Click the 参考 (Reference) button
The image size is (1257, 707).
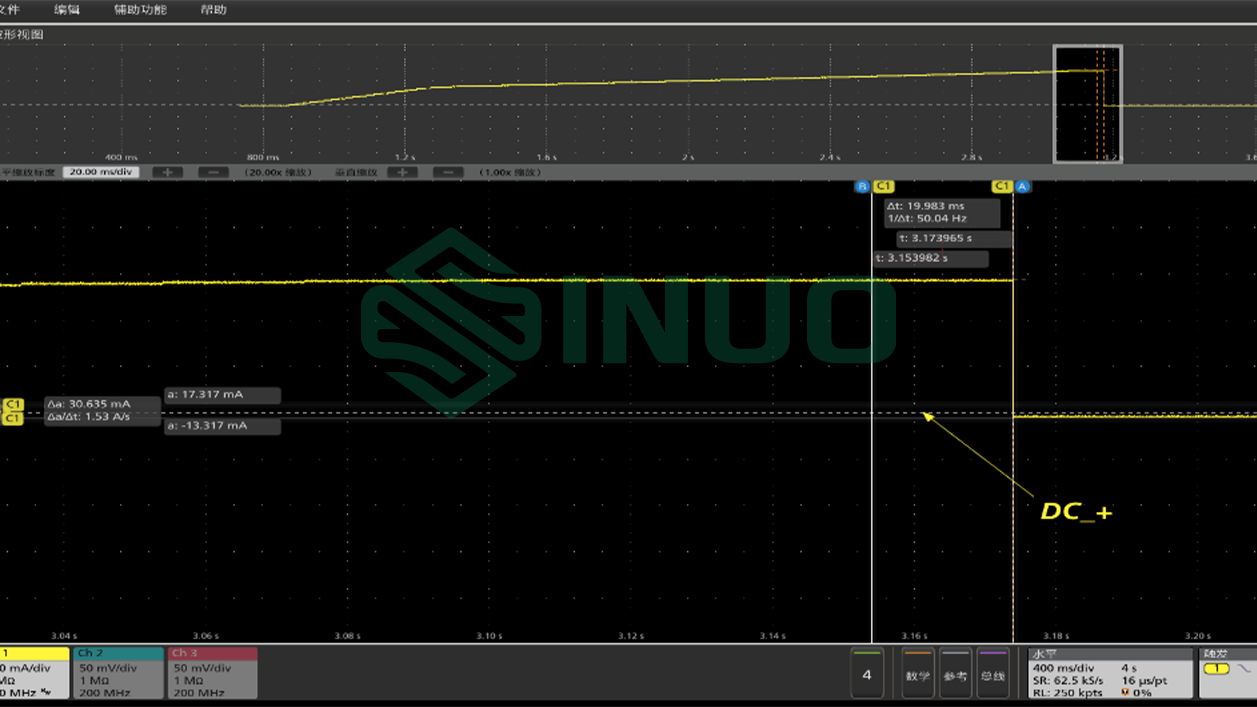[955, 673]
